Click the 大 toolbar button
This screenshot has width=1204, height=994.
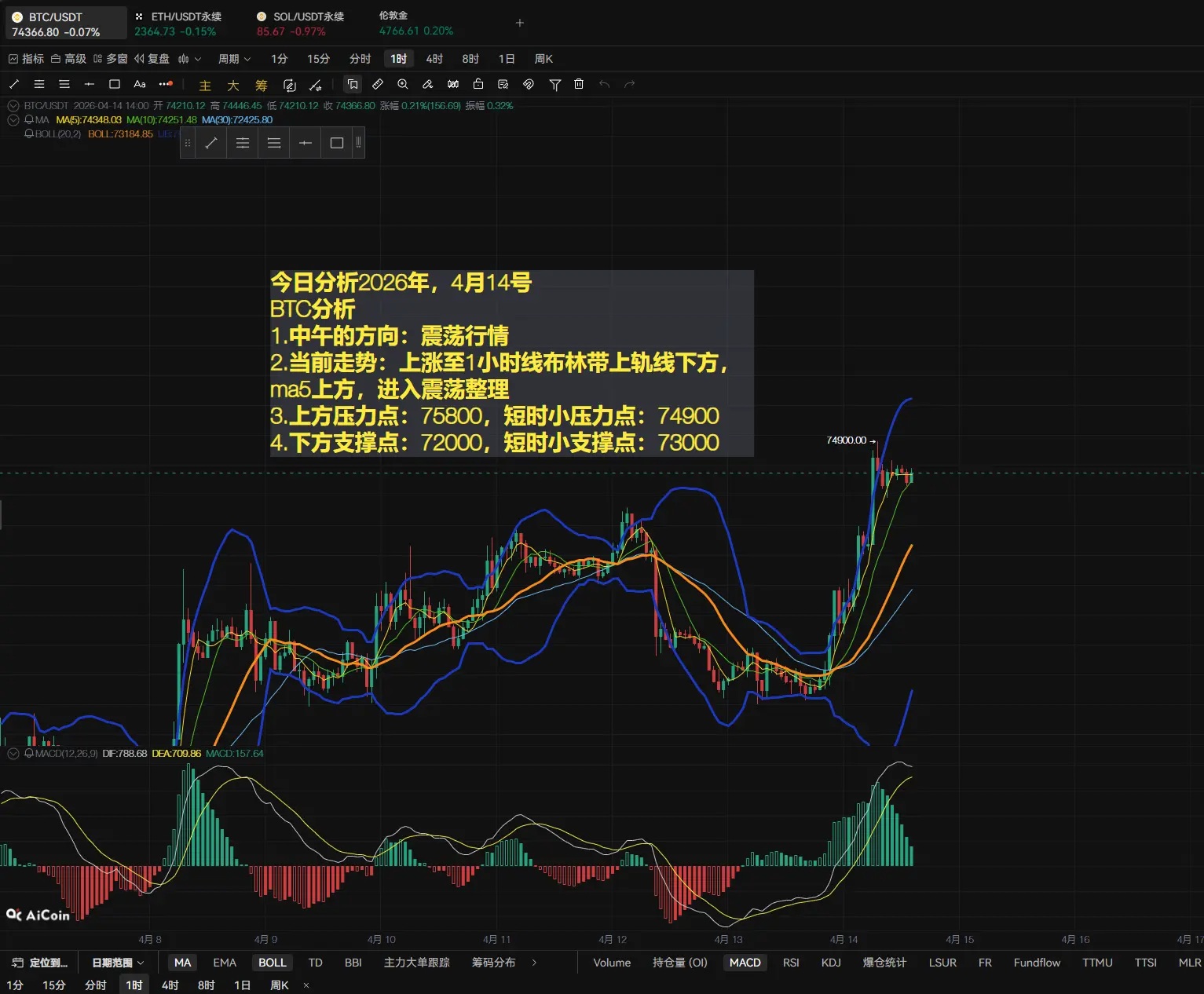click(233, 85)
